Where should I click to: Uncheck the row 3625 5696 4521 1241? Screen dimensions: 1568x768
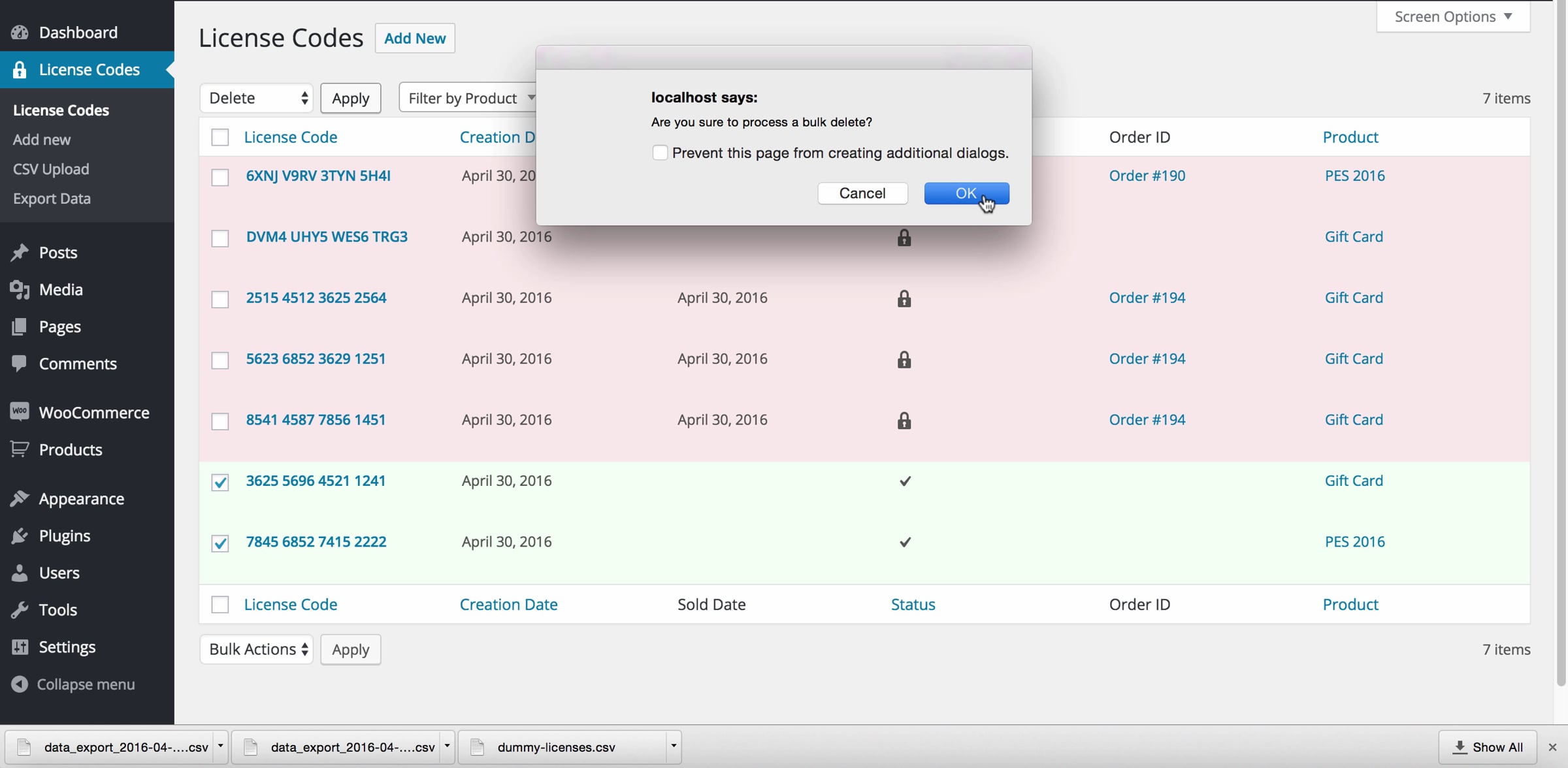pos(220,482)
